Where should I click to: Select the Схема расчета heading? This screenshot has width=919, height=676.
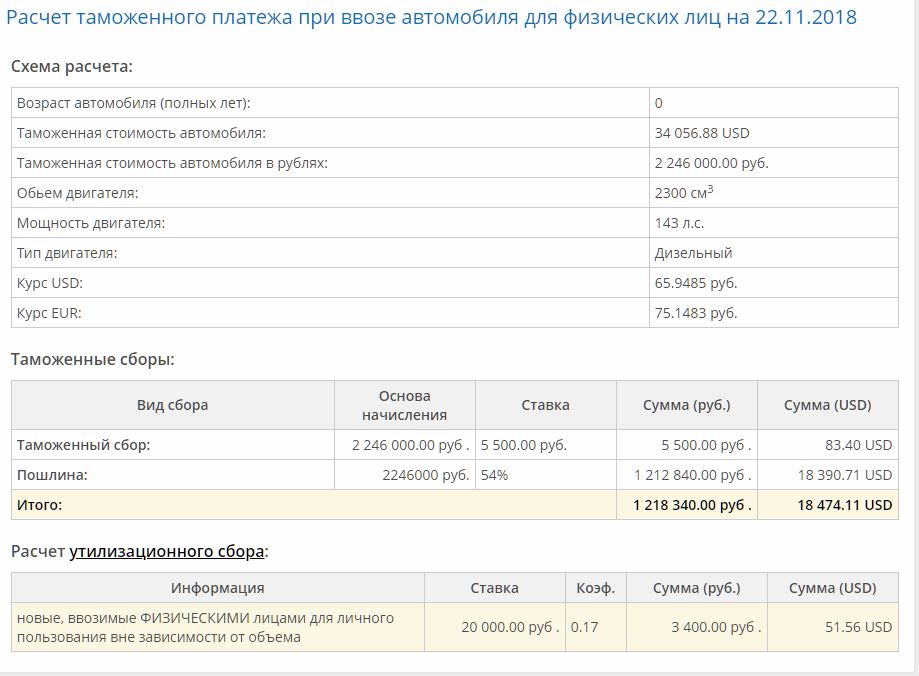pyautogui.click(x=72, y=66)
